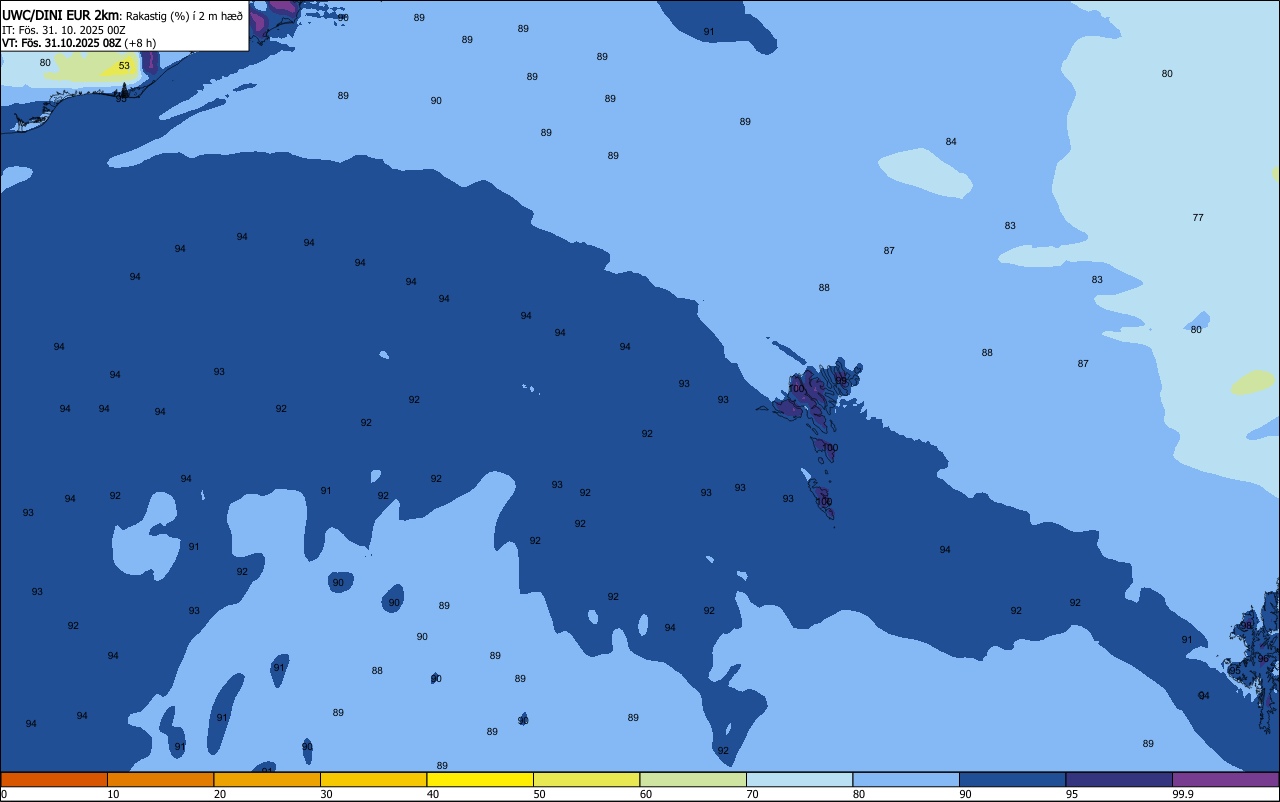Click the navy 95–99.9 legend swatch
The width and height of the screenshot is (1280, 802).
pos(1119,779)
